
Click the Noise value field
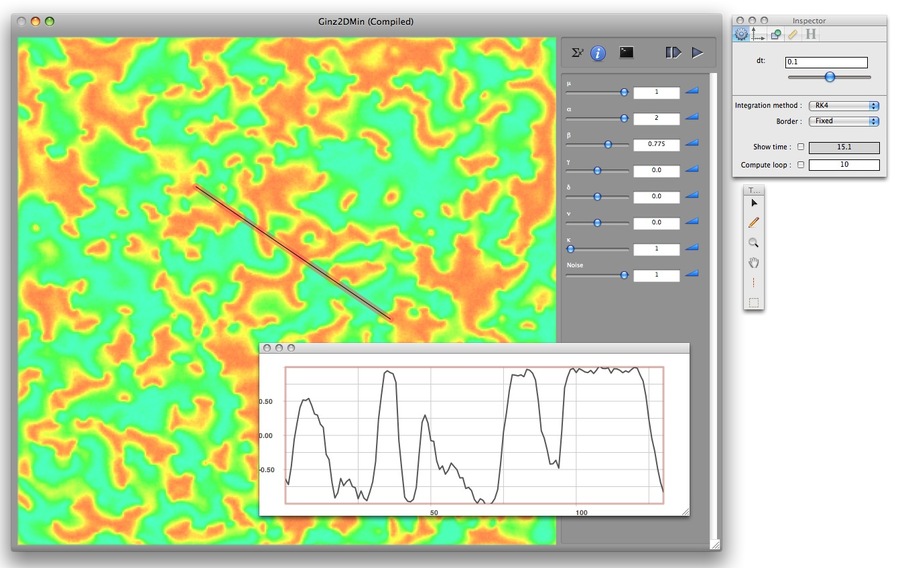(657, 275)
